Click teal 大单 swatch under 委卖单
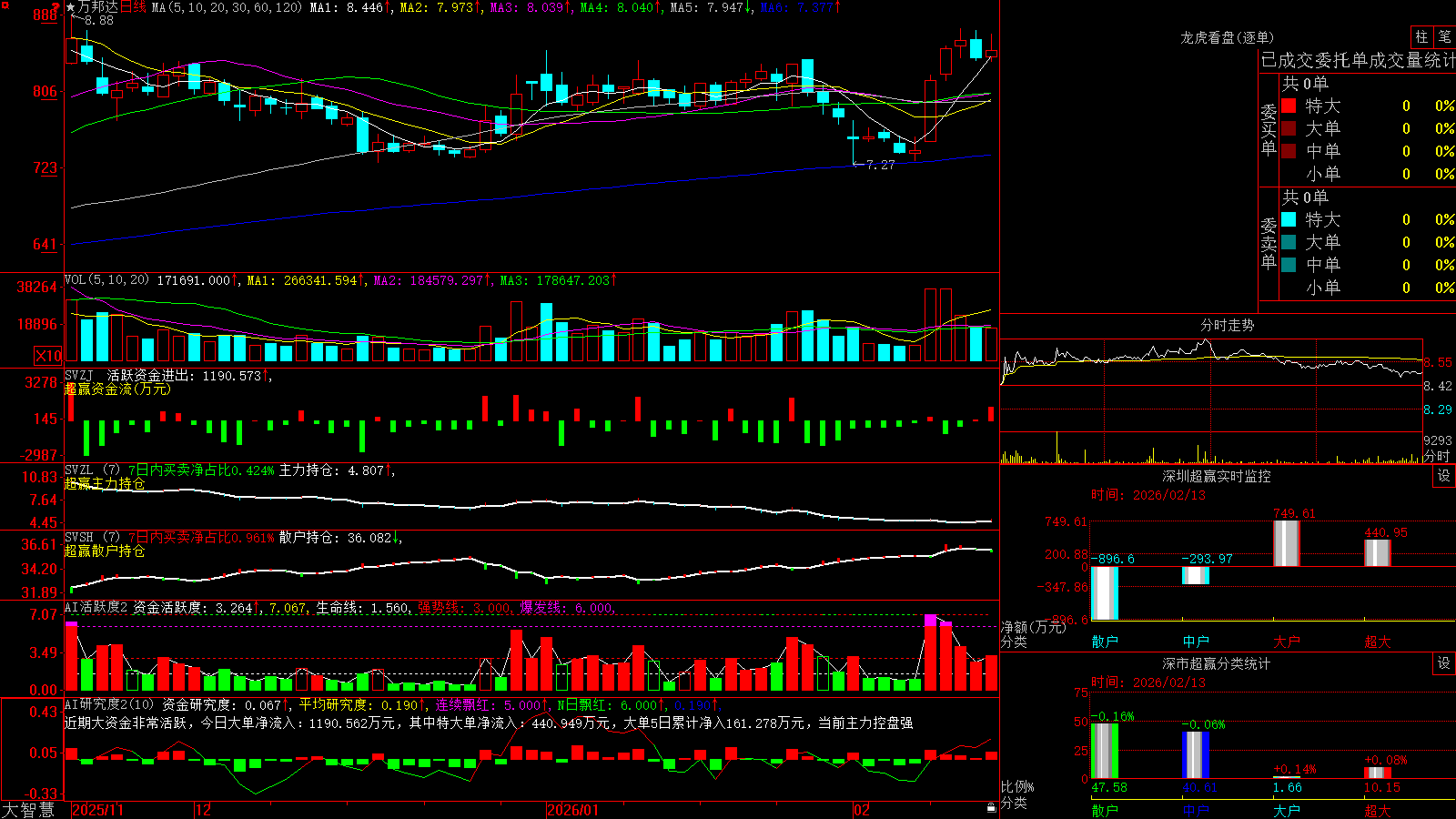This screenshot has width=1456, height=819. point(1289,242)
